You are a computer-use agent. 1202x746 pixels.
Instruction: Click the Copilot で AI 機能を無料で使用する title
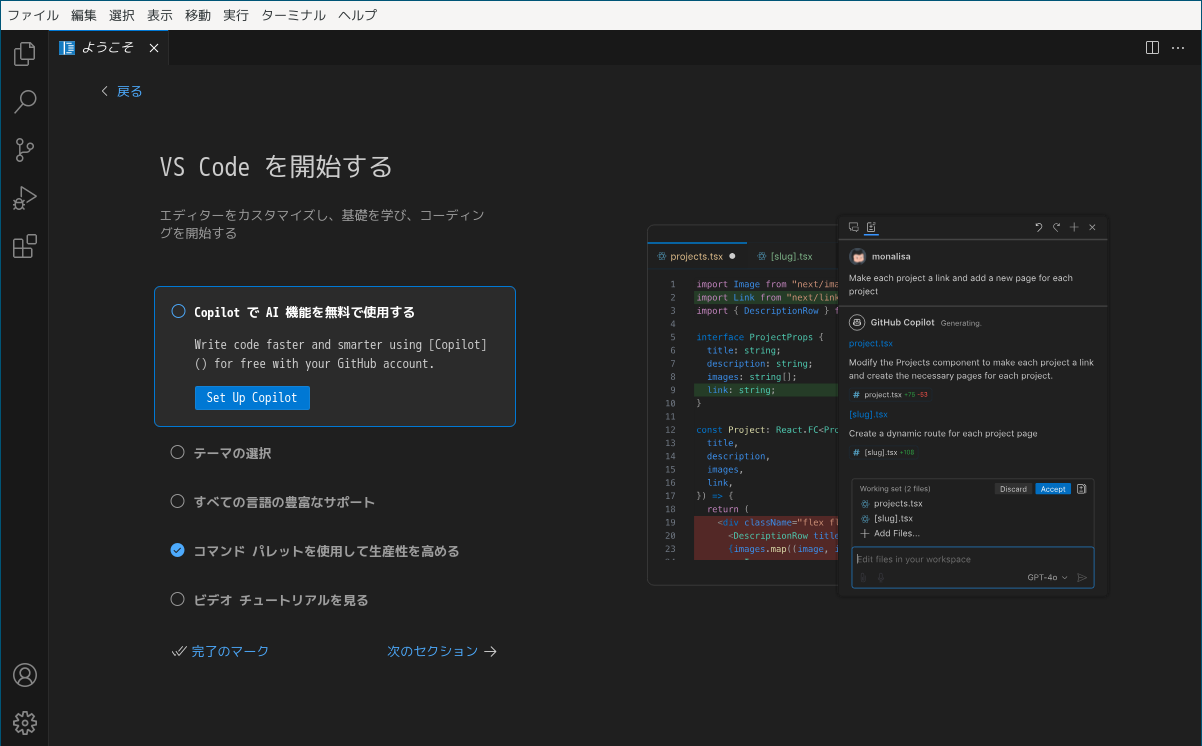coord(304,312)
